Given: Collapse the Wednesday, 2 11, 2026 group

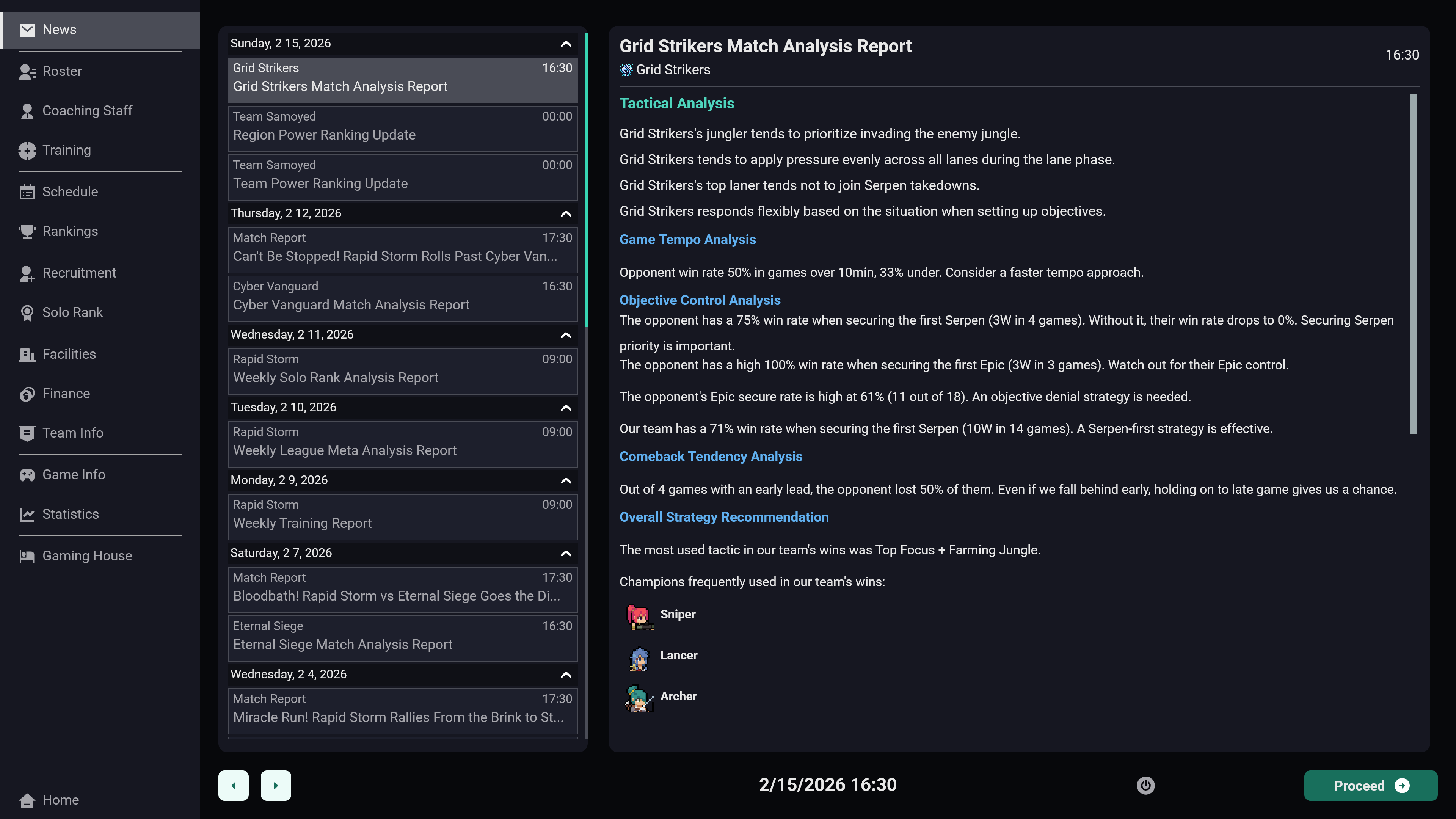Looking at the screenshot, I should [565, 335].
